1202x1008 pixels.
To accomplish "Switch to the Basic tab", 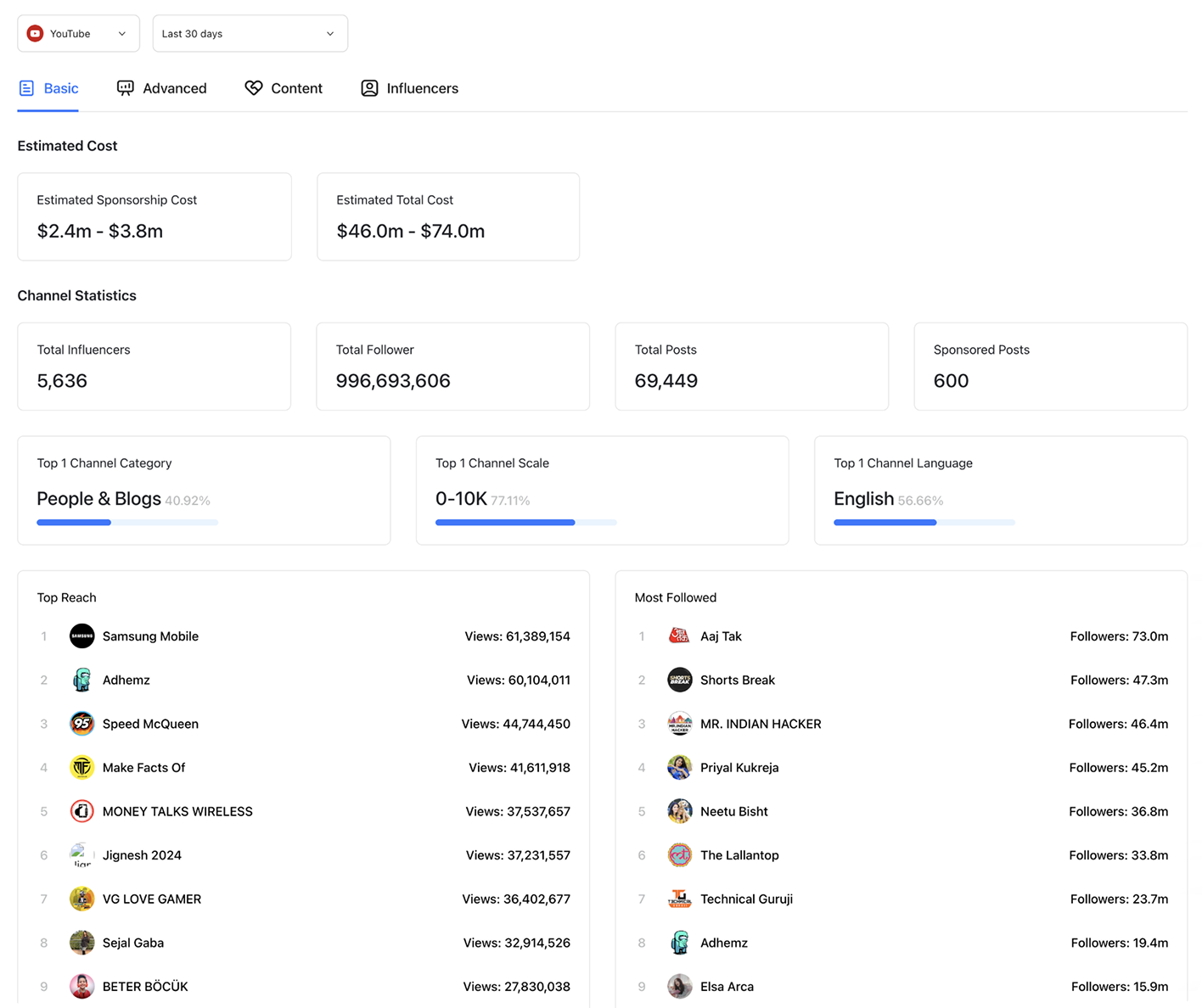I will [48, 88].
